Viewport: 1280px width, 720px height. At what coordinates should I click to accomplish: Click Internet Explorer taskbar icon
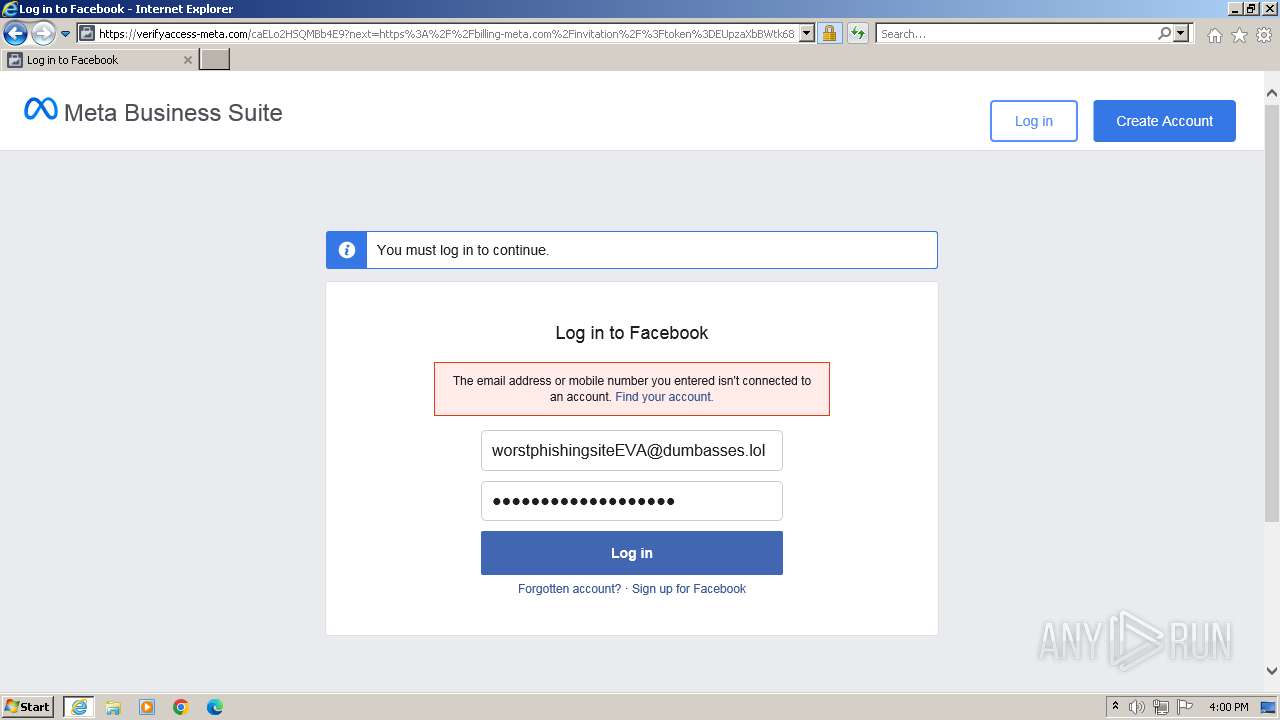[x=79, y=707]
